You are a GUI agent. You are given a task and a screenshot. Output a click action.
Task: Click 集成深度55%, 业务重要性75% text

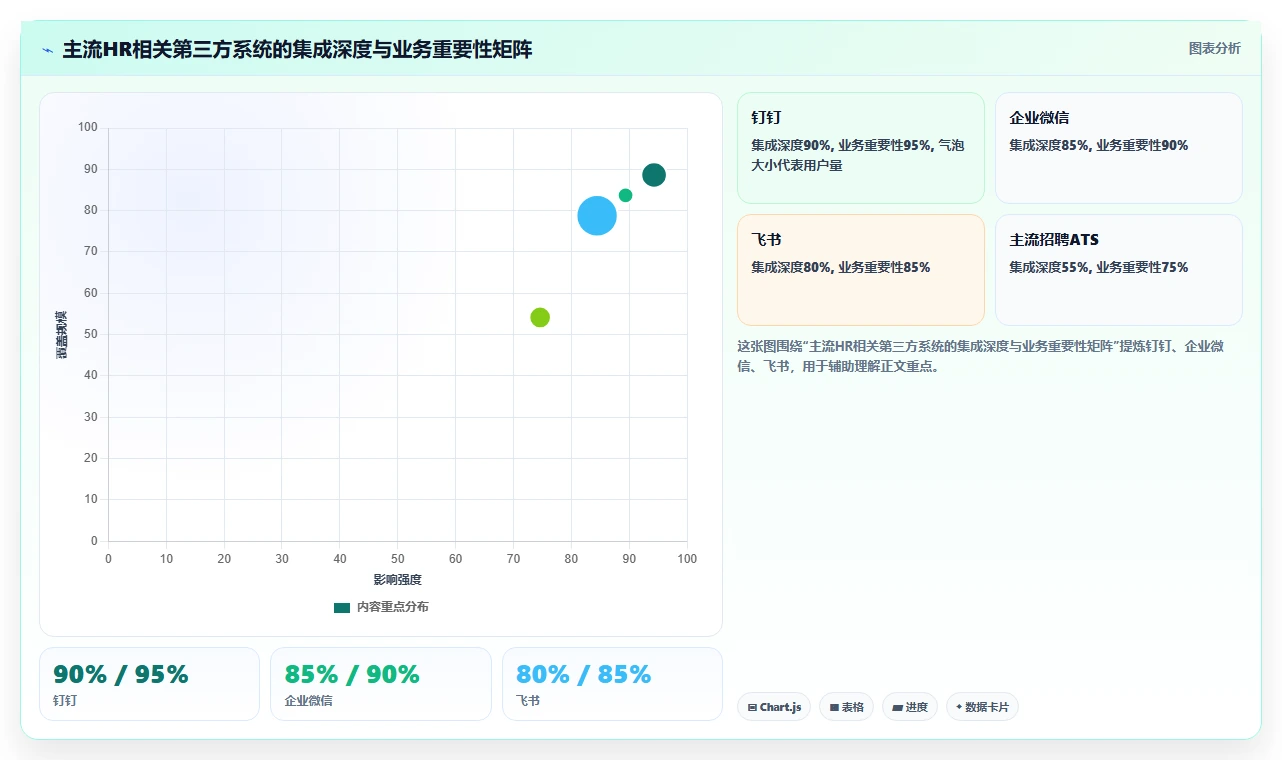pos(1098,267)
